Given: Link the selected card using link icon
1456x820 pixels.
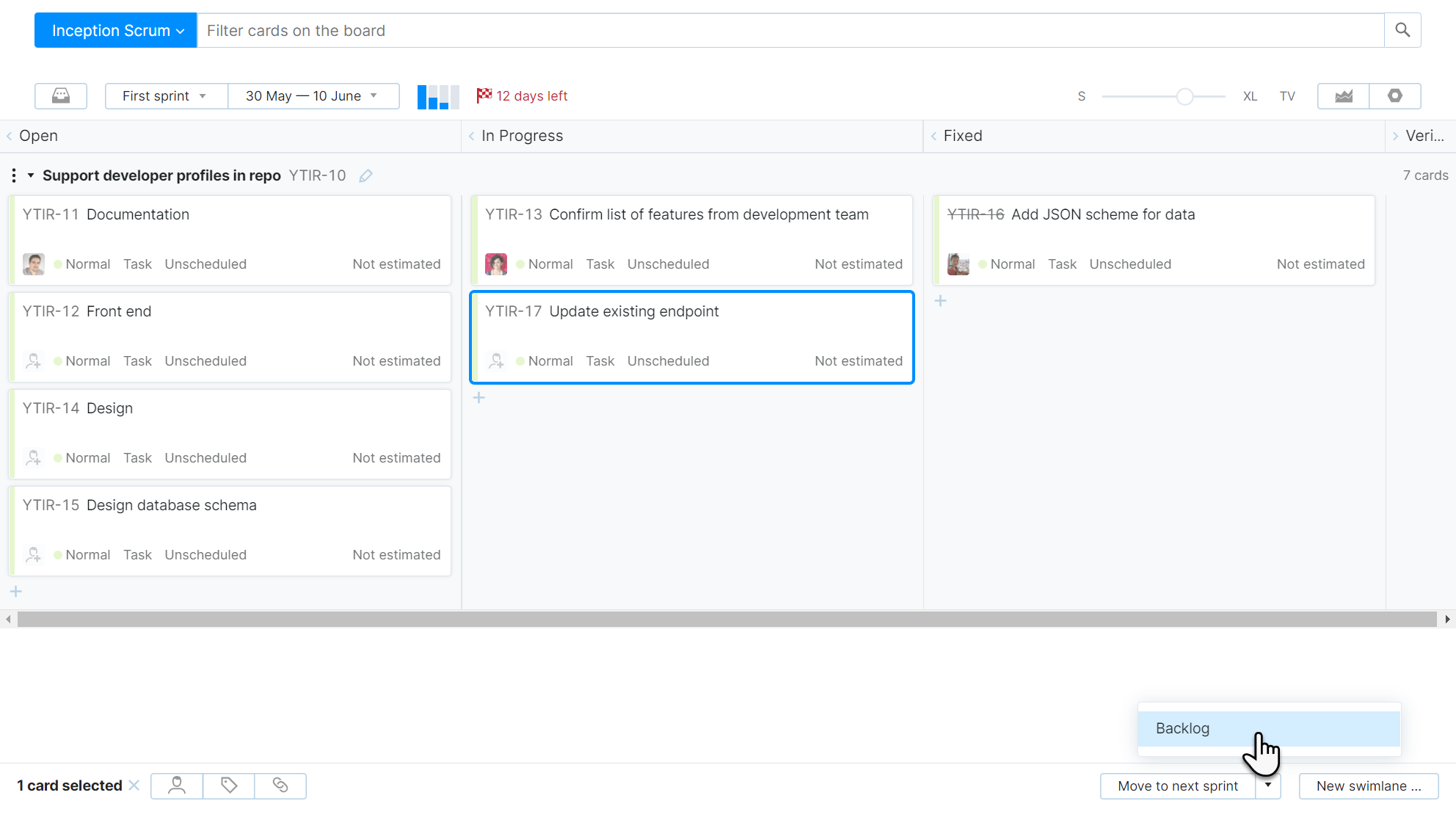Looking at the screenshot, I should (x=280, y=785).
